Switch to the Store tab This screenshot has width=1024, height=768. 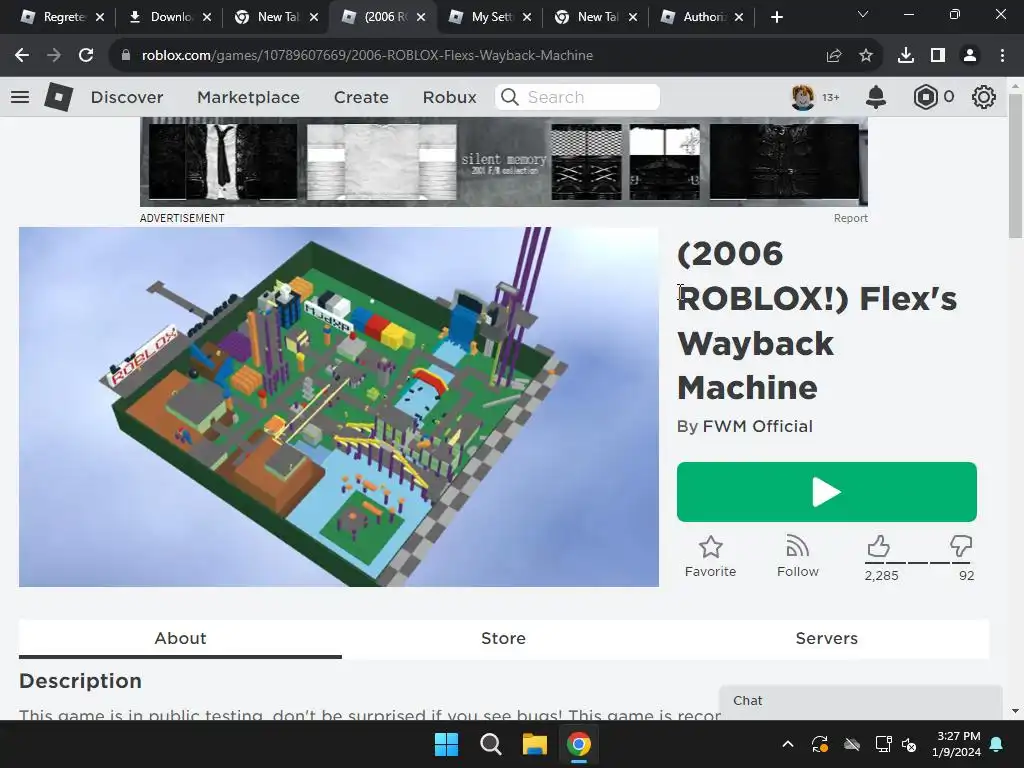(x=504, y=638)
